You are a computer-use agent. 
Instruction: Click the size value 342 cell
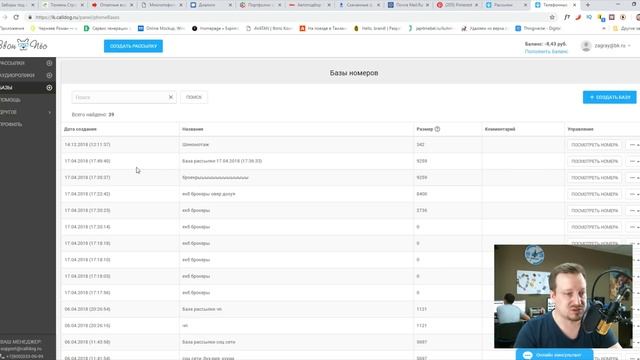(x=420, y=145)
